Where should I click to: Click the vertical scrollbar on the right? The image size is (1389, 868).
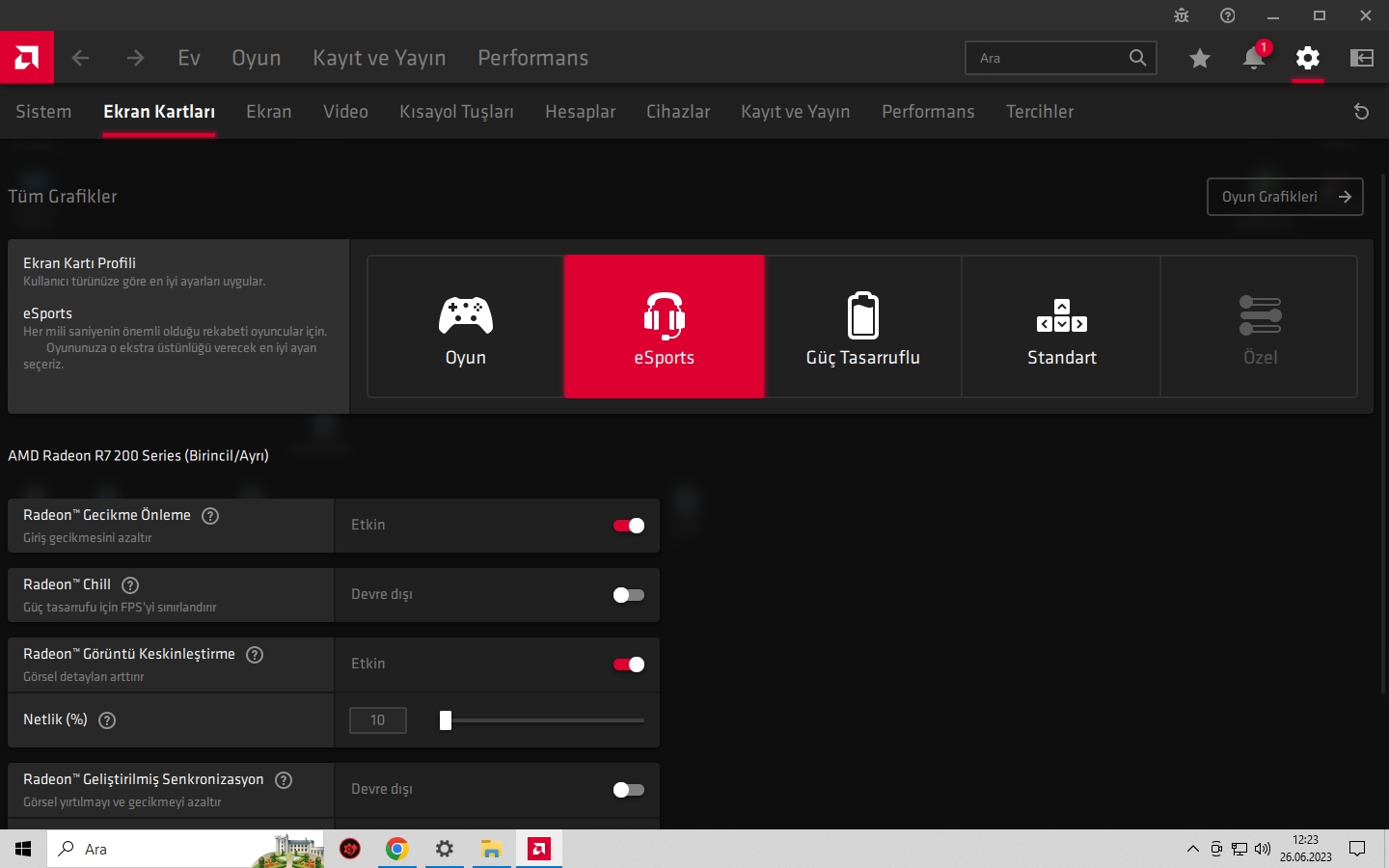point(1384,434)
